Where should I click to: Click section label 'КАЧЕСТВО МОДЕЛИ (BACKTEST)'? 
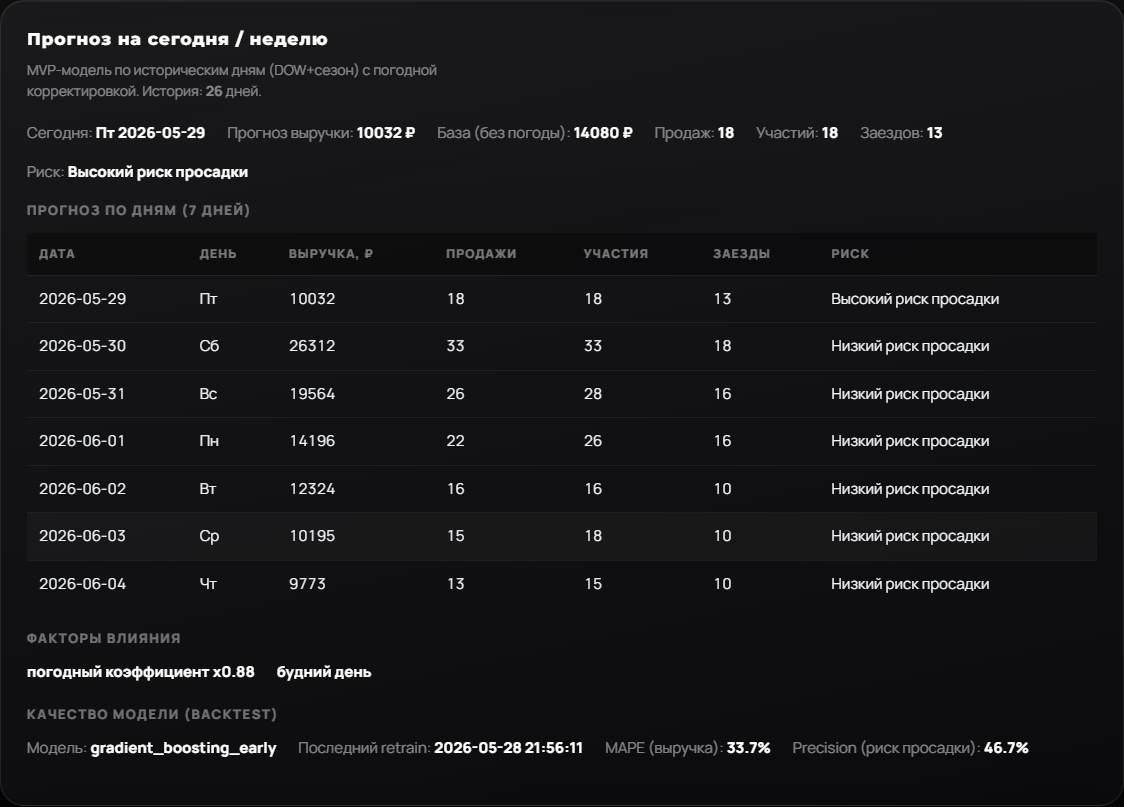[152, 715]
